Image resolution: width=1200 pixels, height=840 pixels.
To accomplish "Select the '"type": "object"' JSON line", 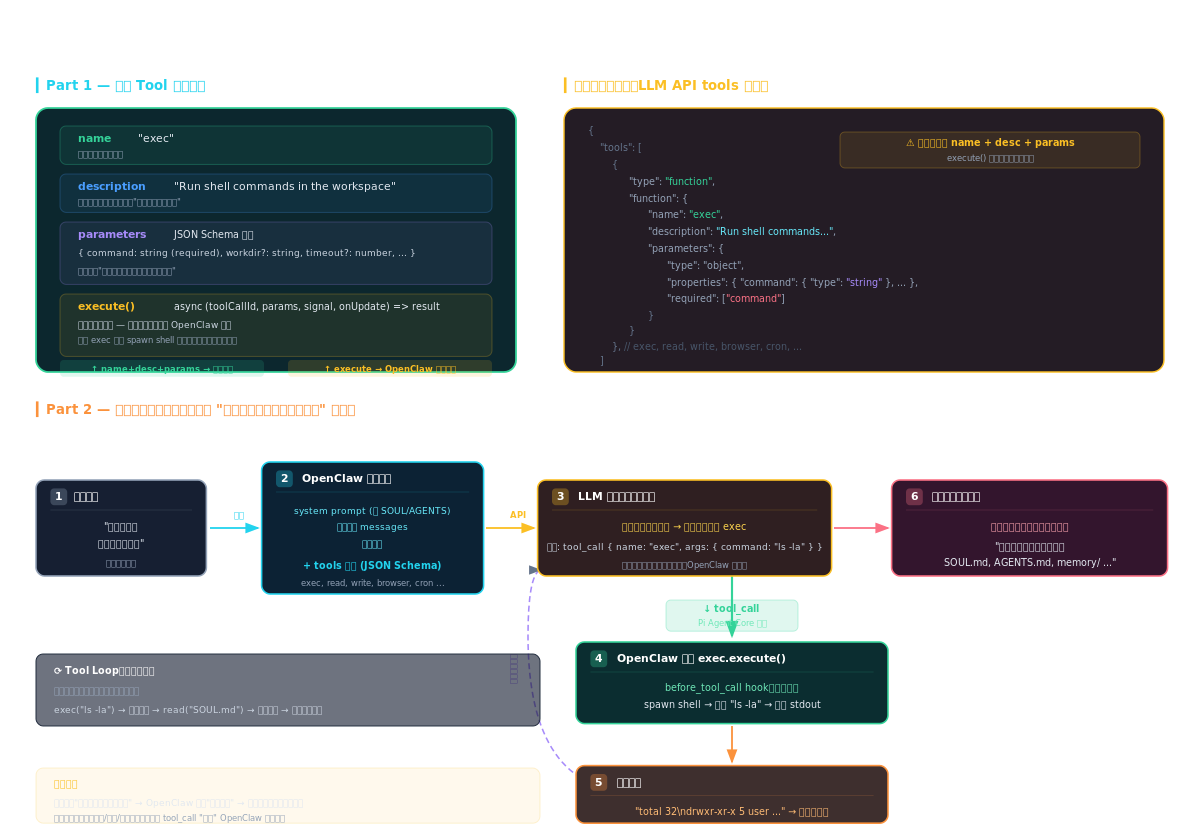I will pos(705,266).
